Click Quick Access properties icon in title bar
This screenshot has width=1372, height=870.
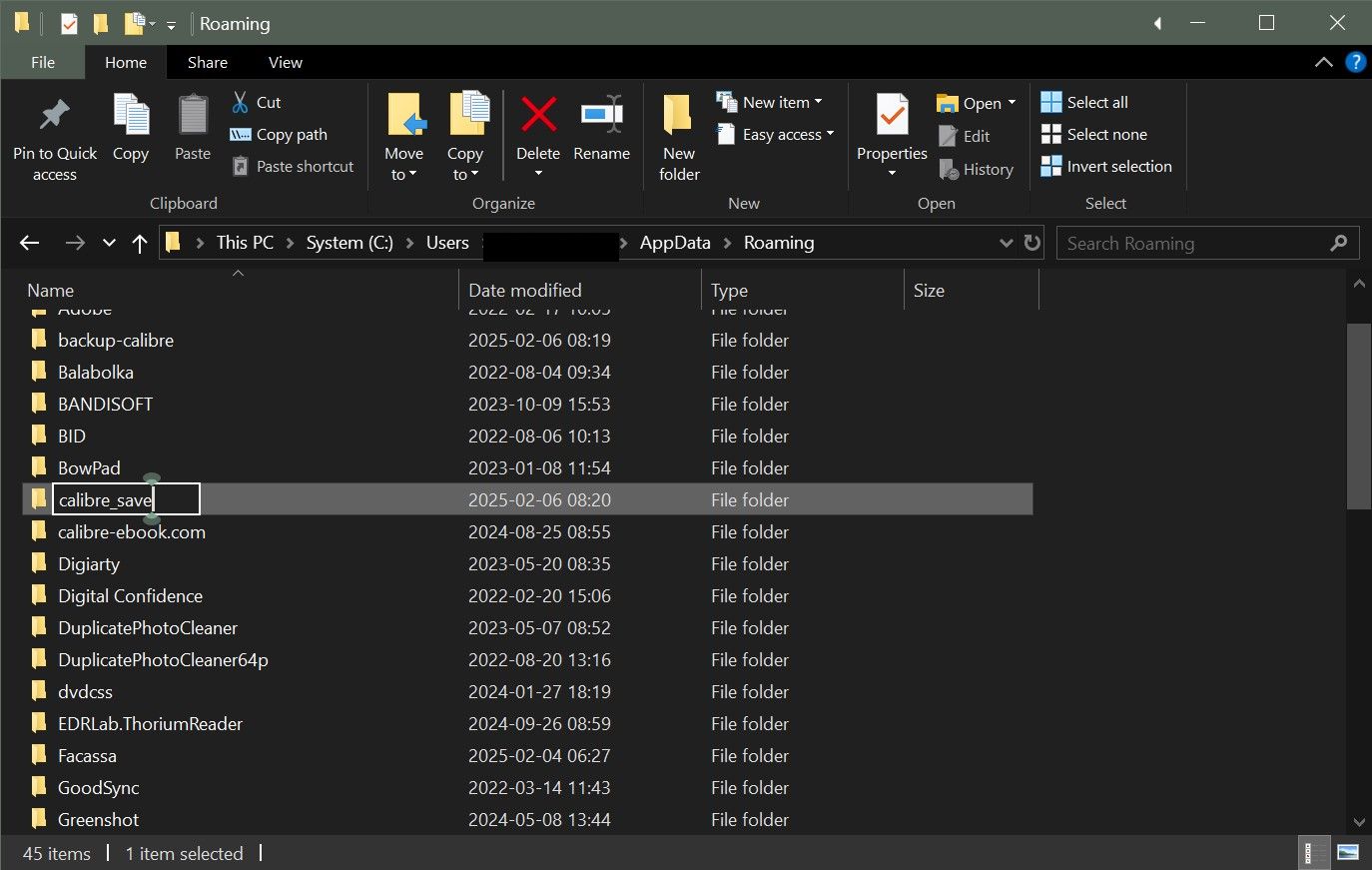(x=69, y=23)
